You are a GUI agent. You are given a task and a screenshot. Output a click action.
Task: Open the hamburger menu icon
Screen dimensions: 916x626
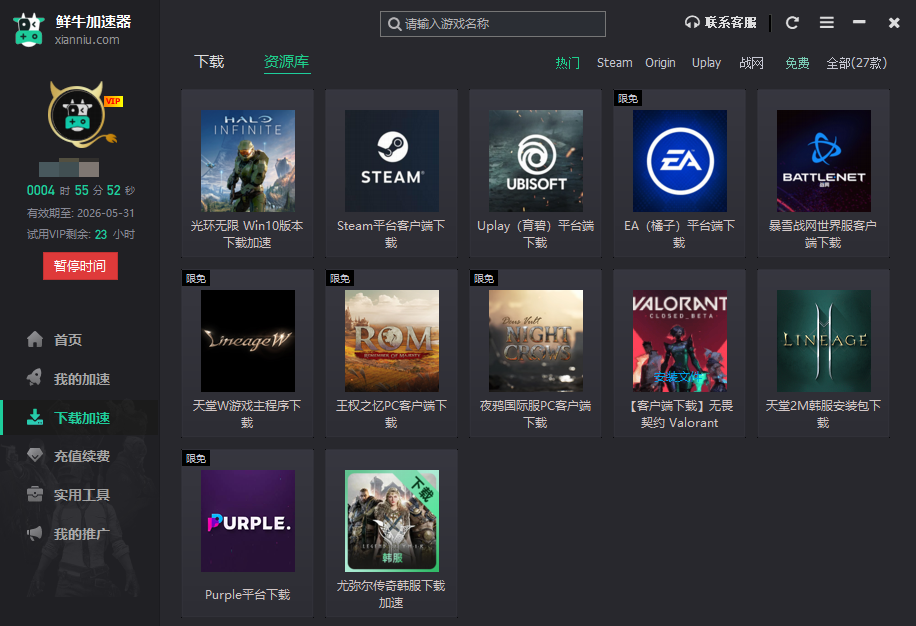coord(826,23)
